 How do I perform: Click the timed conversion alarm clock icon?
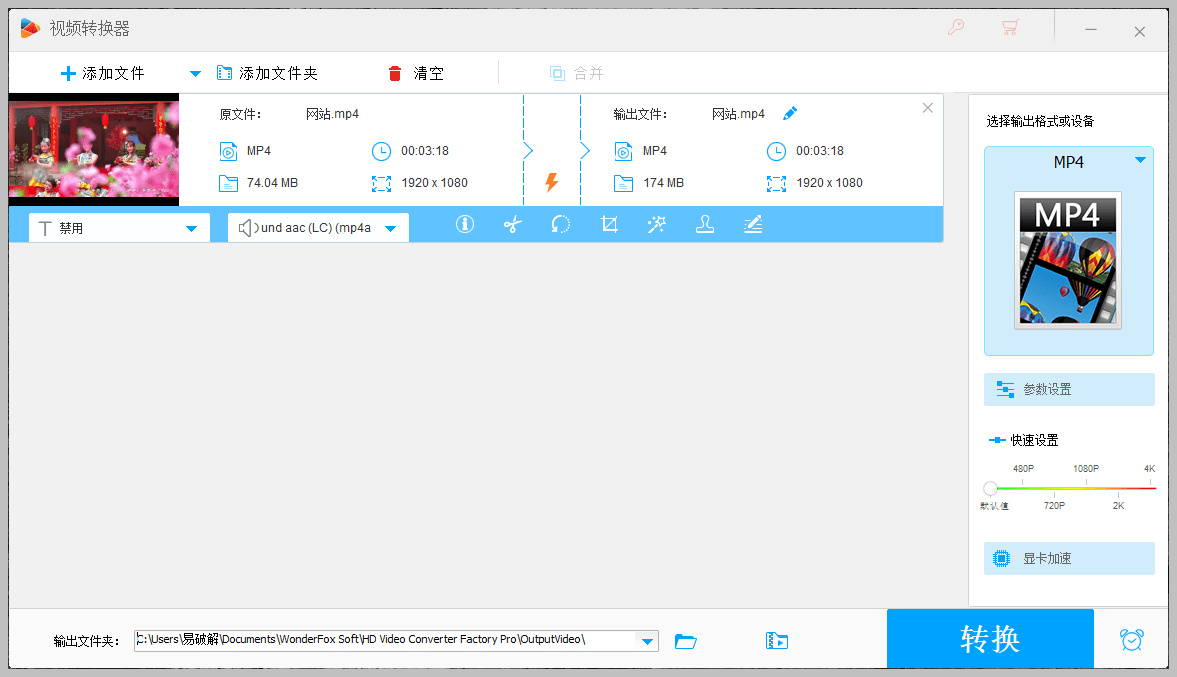pos(1131,638)
